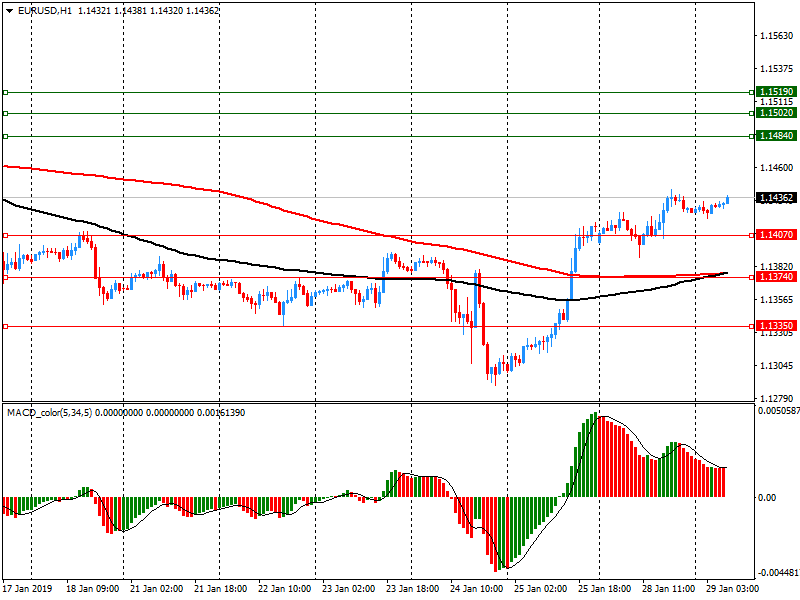Screen dimensions: 800x600
Task: Click the 23 Jan 02:00 time axis label
Action: tap(349, 588)
